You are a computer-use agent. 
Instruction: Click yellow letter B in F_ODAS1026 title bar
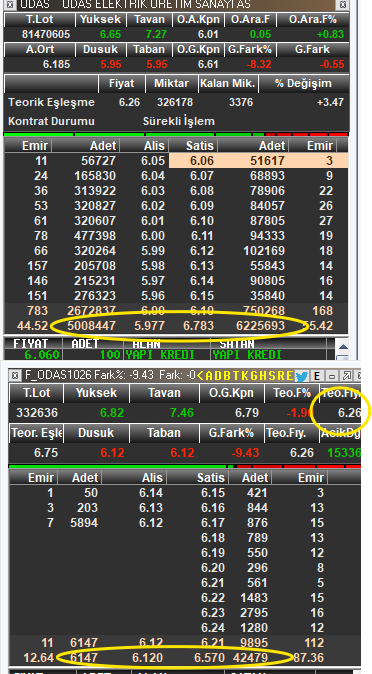coord(227,376)
